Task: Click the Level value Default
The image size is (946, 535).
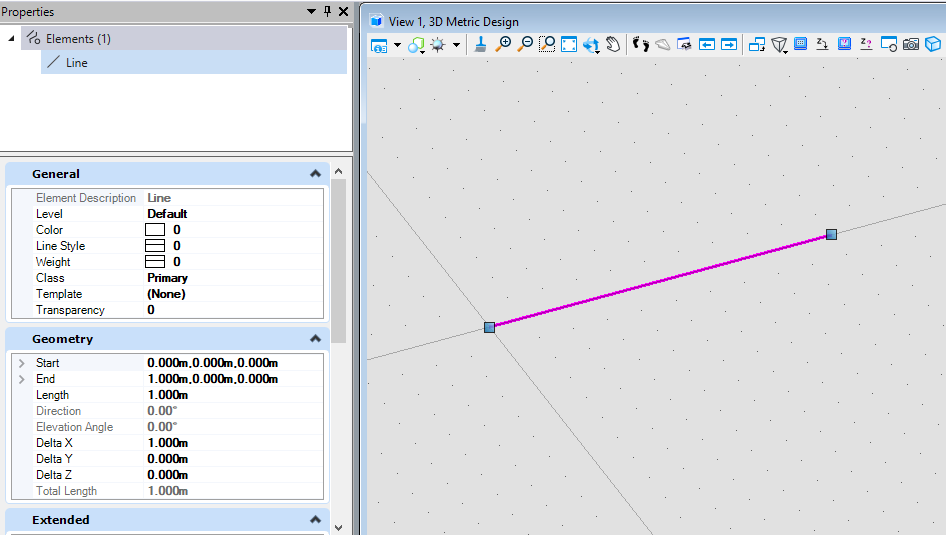Action: (167, 214)
